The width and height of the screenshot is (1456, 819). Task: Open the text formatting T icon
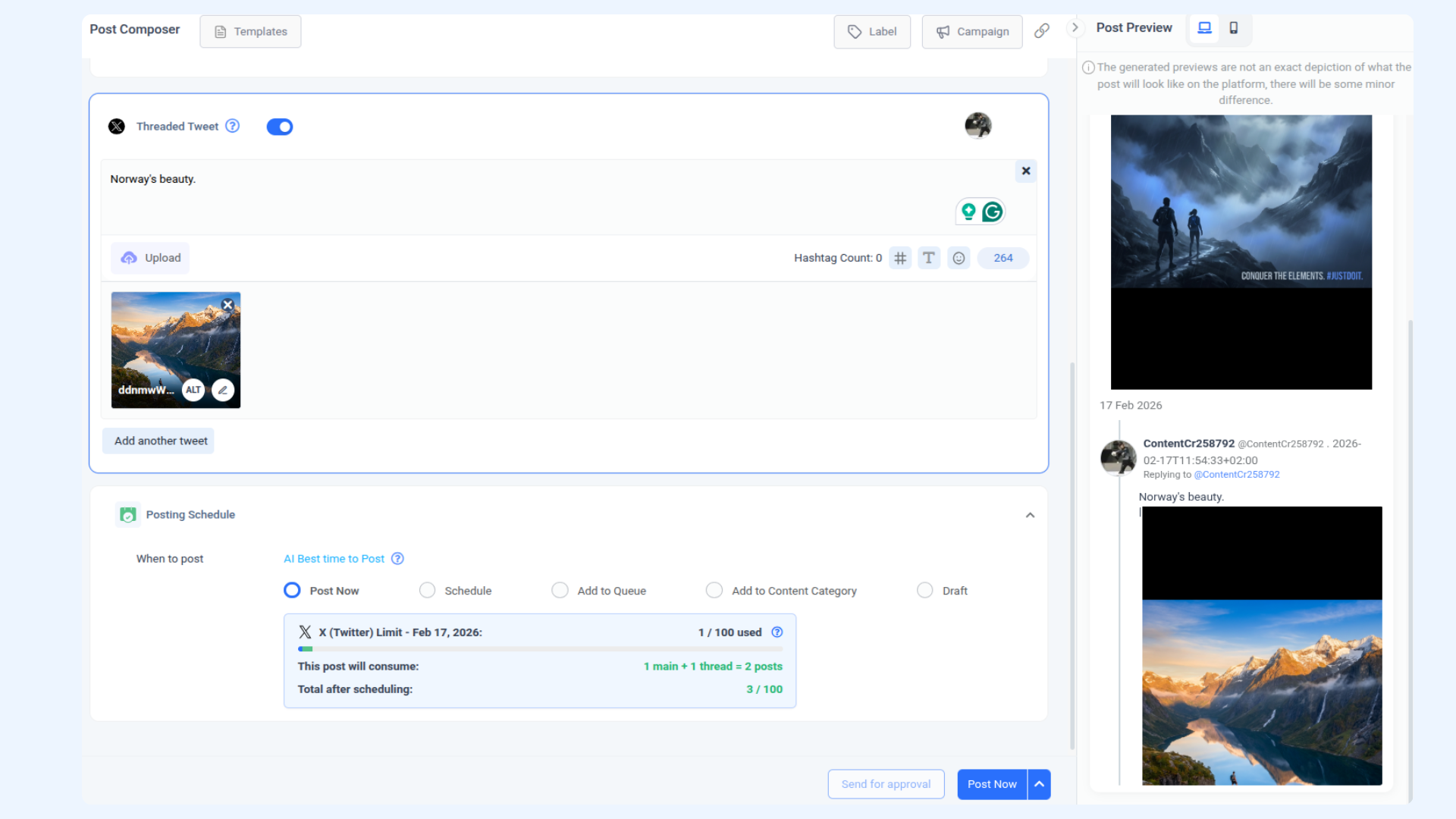(929, 258)
